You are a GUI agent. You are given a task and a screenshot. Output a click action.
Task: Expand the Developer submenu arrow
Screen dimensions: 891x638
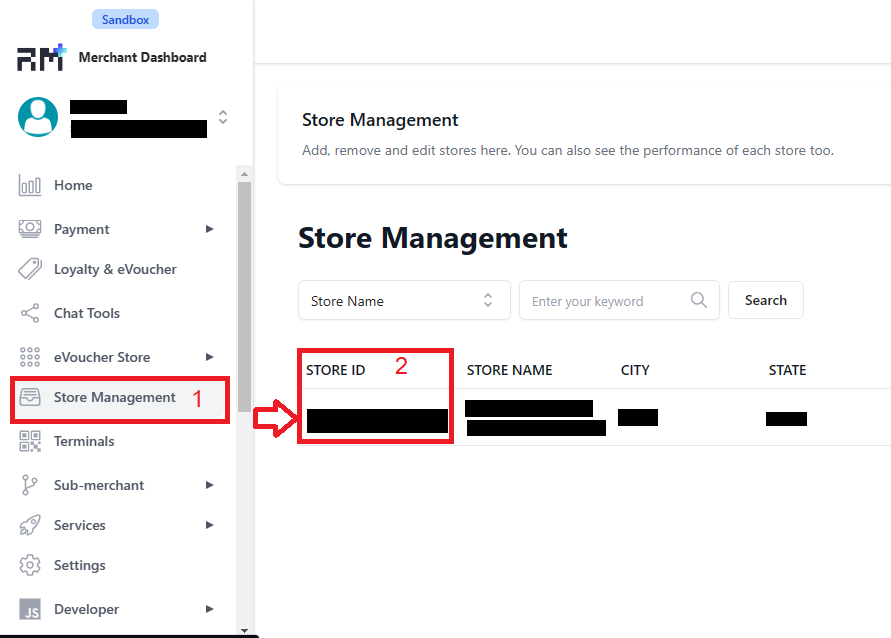coord(209,609)
